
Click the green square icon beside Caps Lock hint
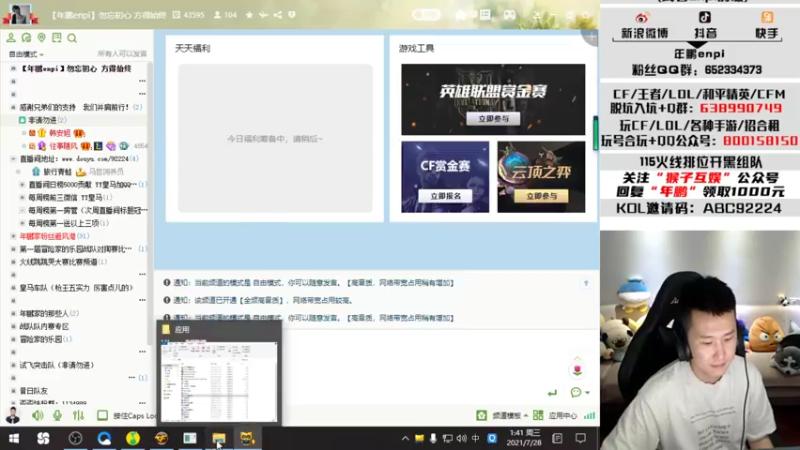(x=103, y=415)
